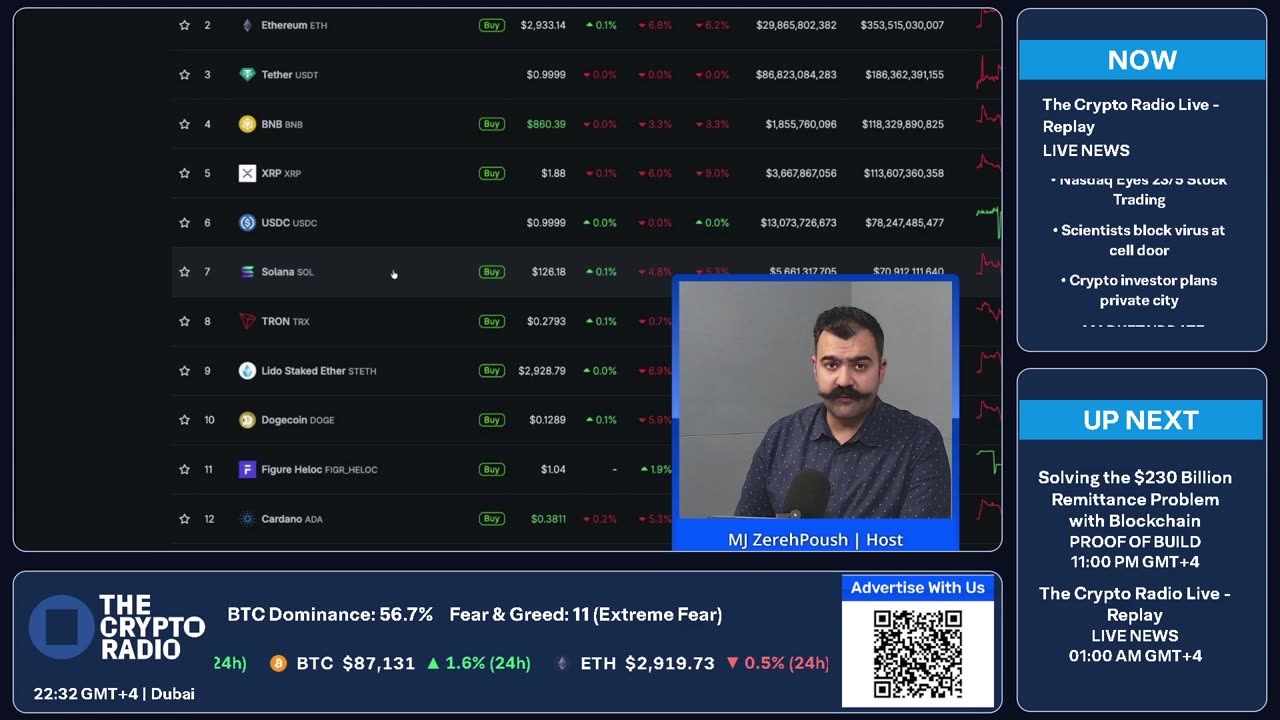1280x720 pixels.
Task: Click the Advertise With Us label
Action: 918,588
